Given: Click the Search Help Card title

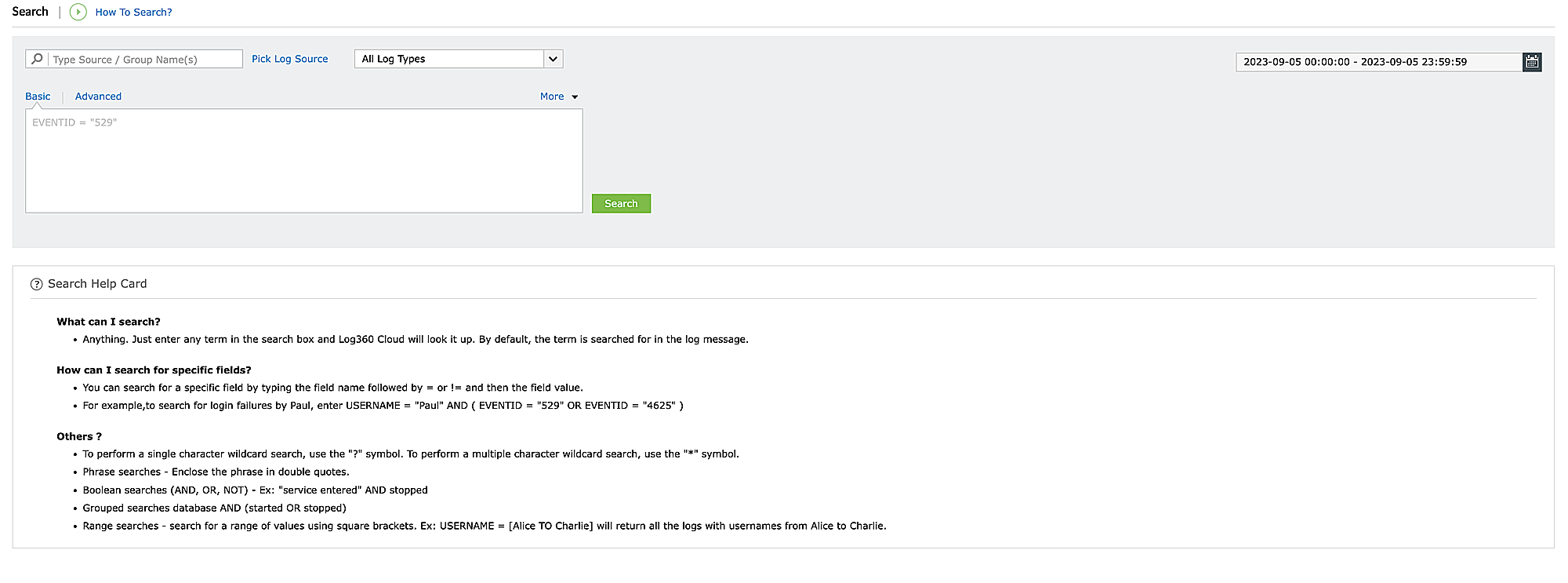Looking at the screenshot, I should coord(97,284).
